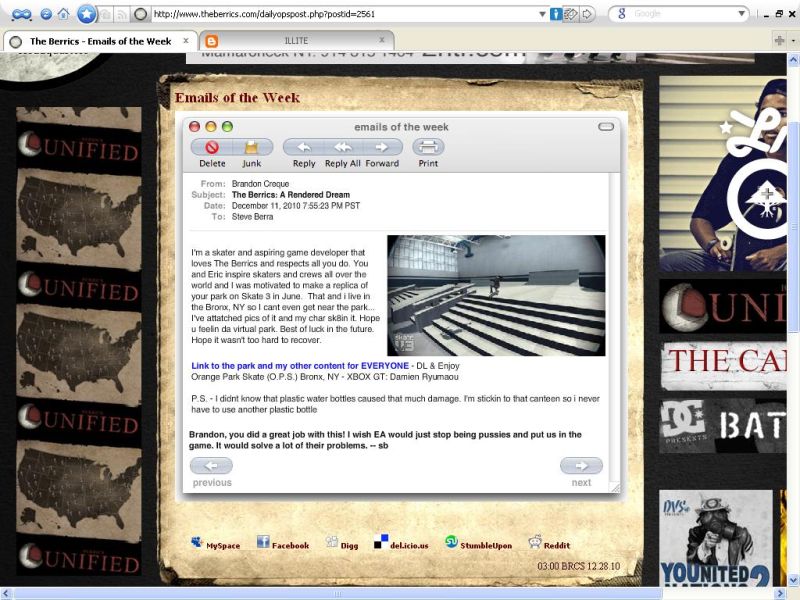Click the grayed media stream icon

tap(106, 14)
